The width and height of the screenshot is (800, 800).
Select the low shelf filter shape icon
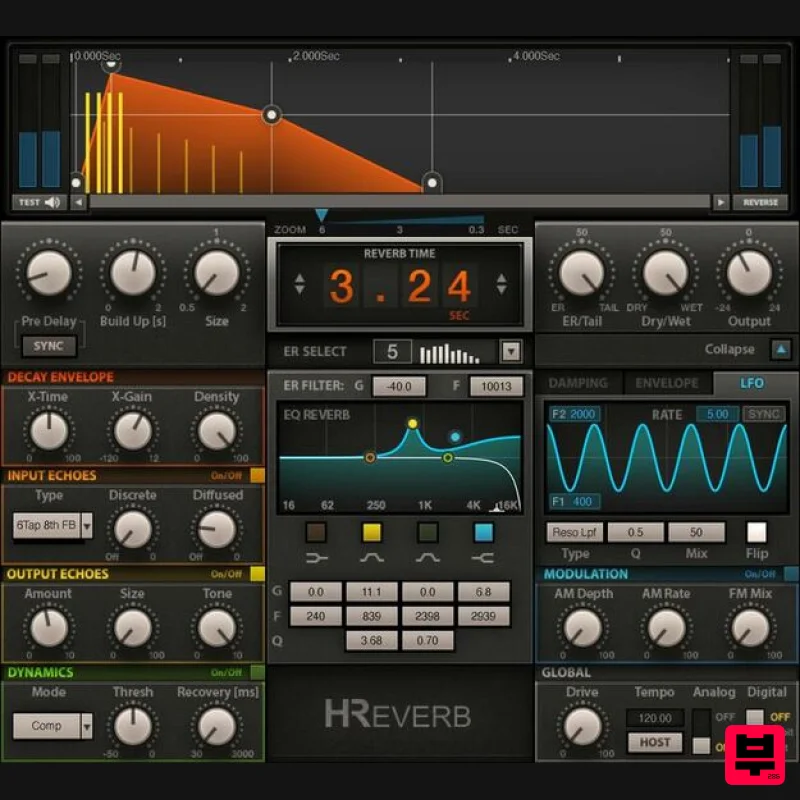(x=316, y=558)
